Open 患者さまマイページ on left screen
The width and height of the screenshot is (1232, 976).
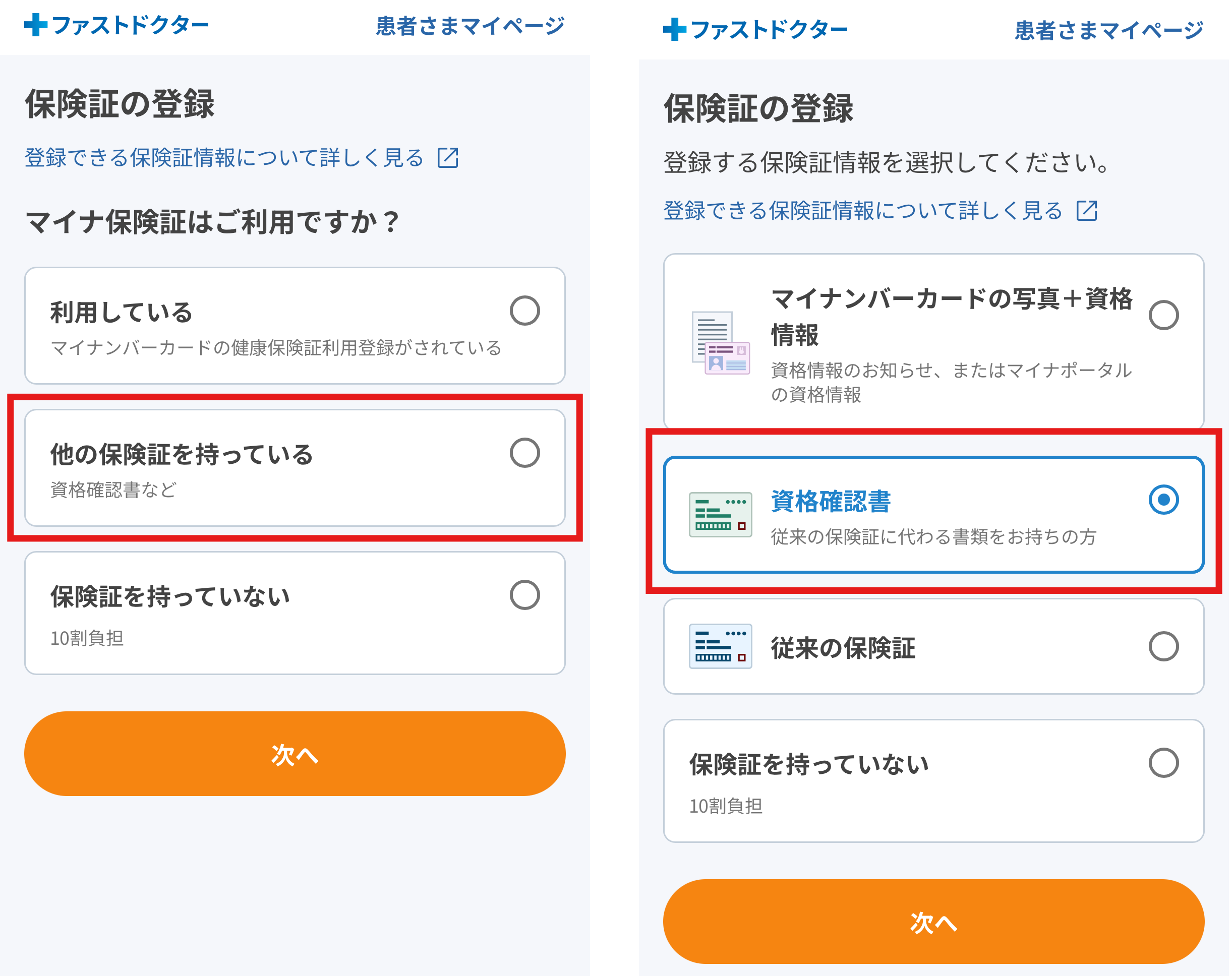(470, 26)
